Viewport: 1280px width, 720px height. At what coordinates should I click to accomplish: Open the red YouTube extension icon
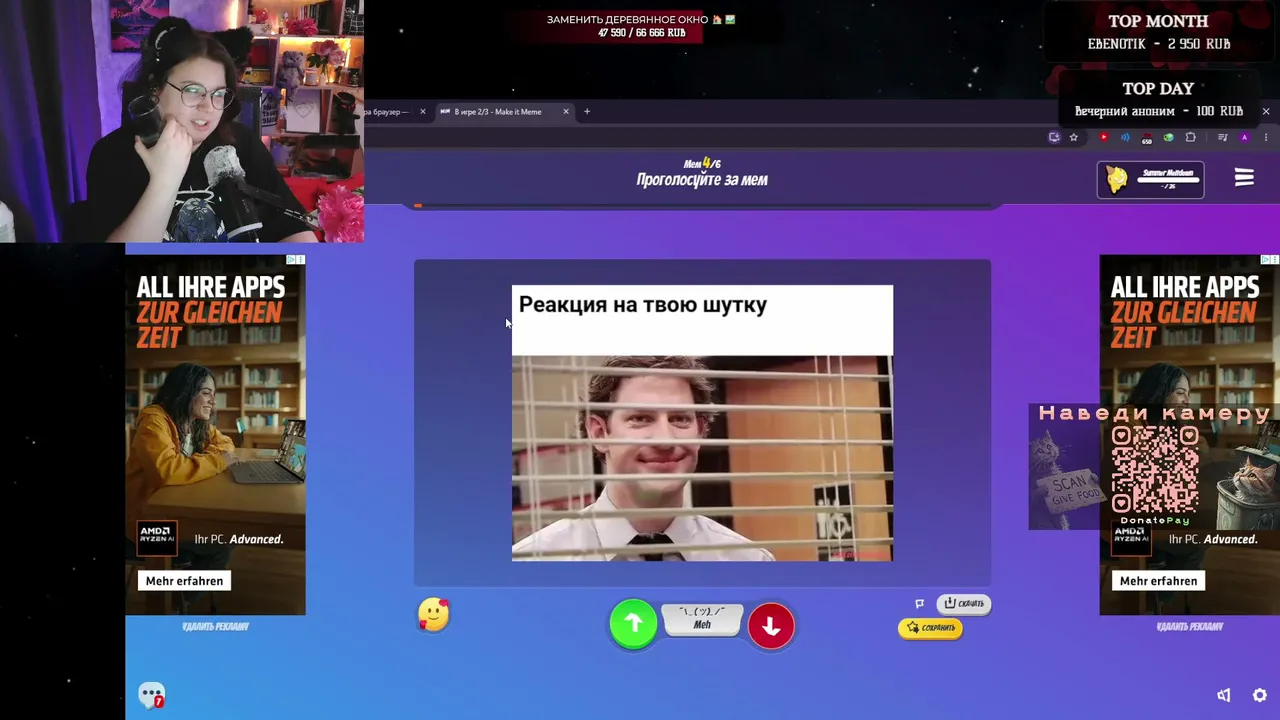coord(1104,137)
